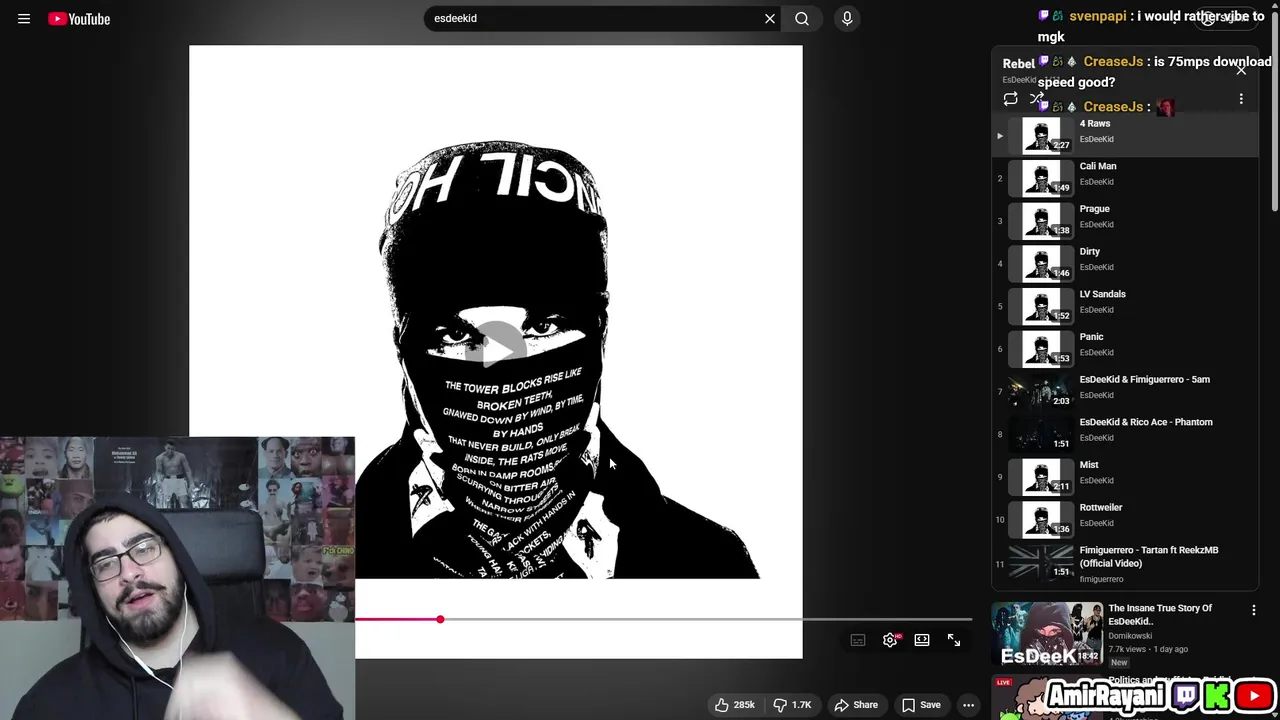This screenshot has height=720, width=1280.
Task: Open 'EsDeeKid & Fimiguerrero - 5am' track
Action: point(1125,391)
